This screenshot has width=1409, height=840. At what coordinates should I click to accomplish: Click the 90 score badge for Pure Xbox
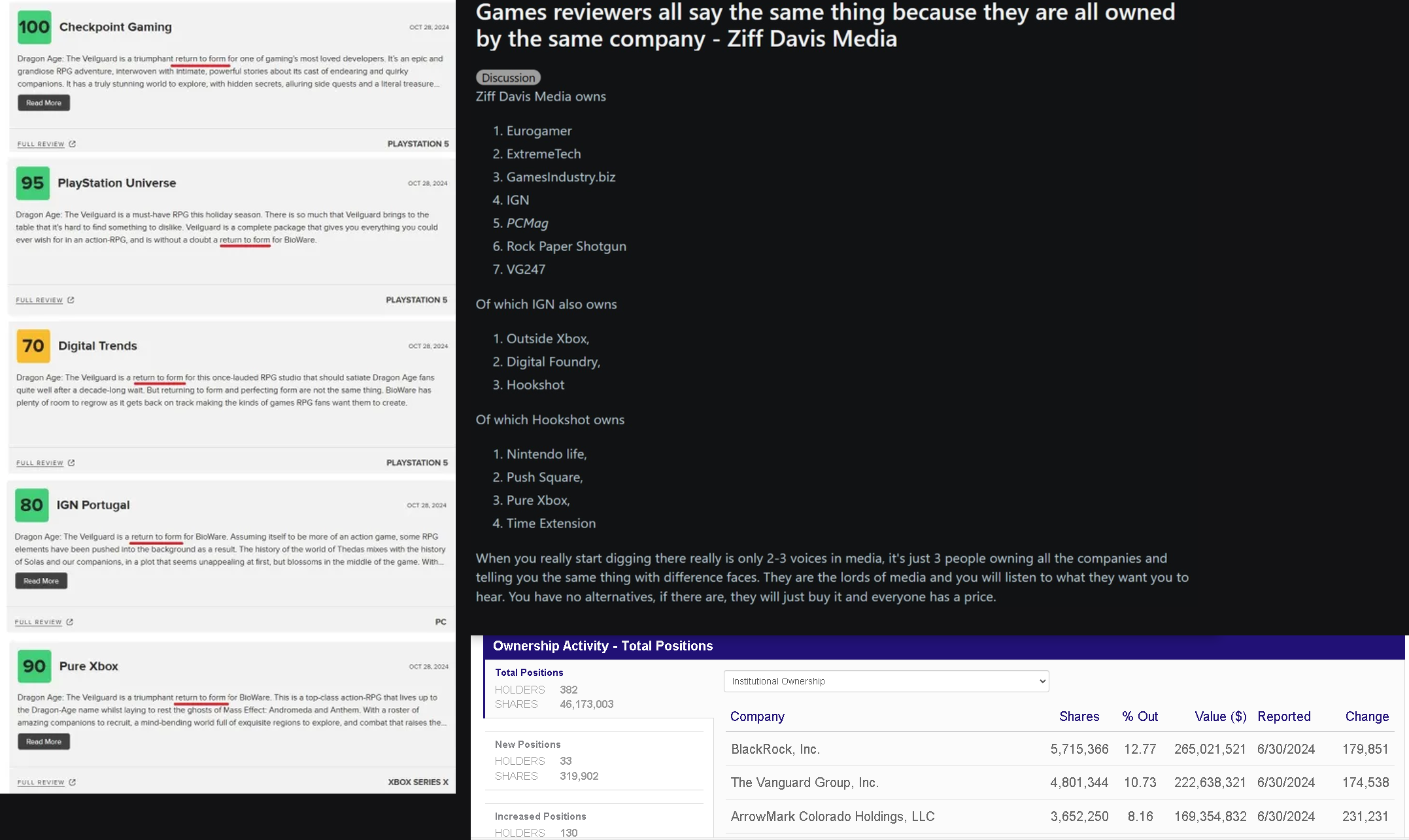coord(34,666)
